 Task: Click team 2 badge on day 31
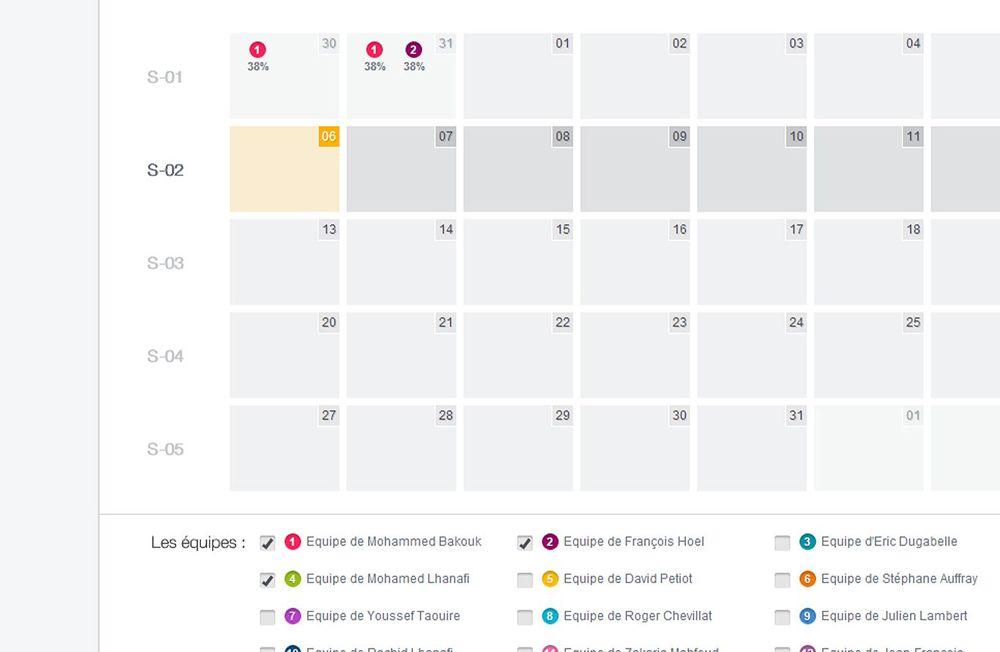[413, 50]
